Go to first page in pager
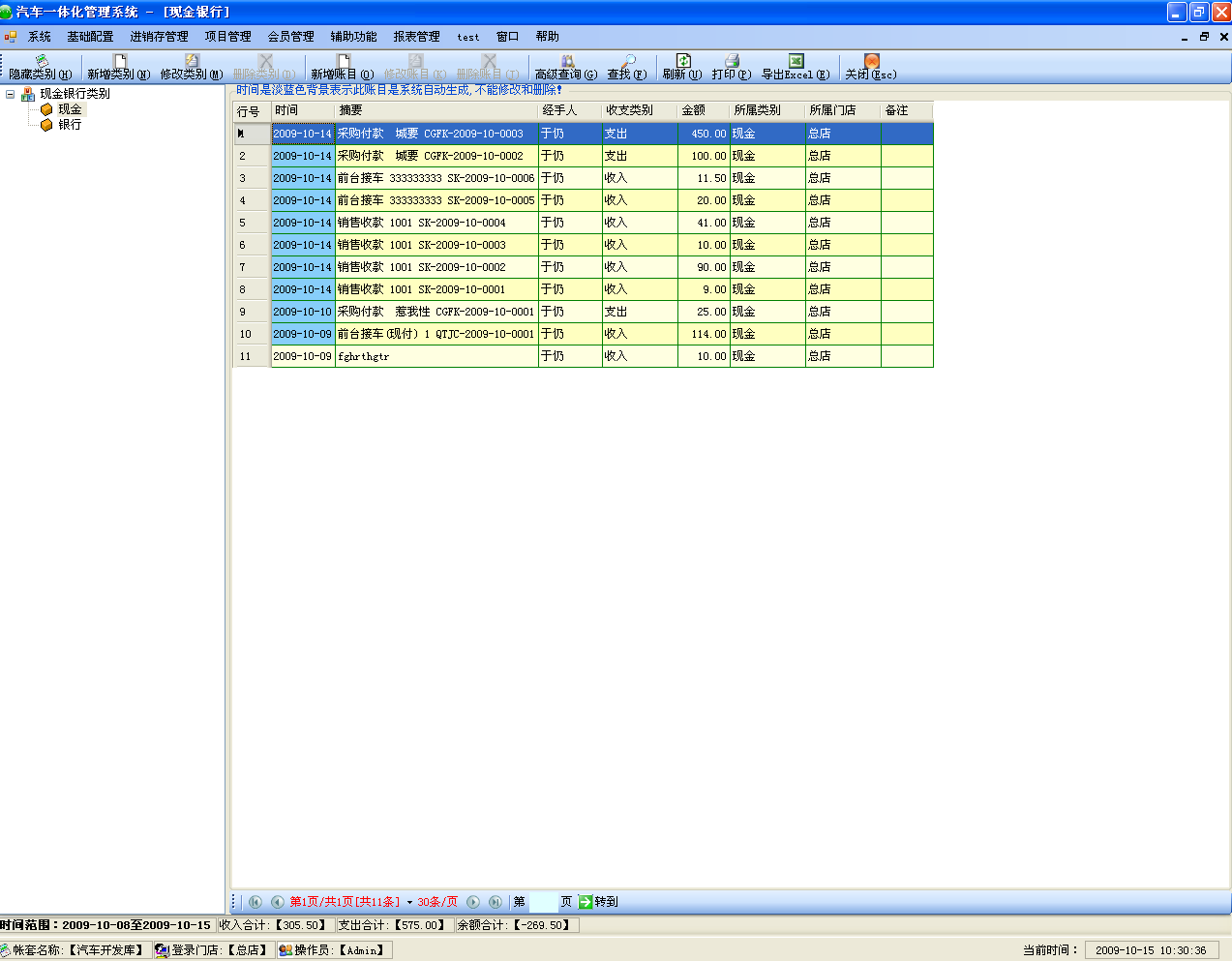Screen dimensions: 1232x961 pyautogui.click(x=255, y=902)
